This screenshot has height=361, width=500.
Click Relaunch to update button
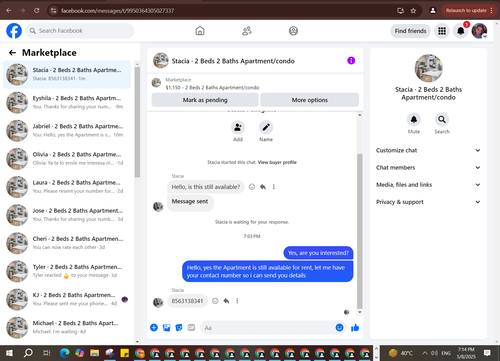tap(469, 11)
